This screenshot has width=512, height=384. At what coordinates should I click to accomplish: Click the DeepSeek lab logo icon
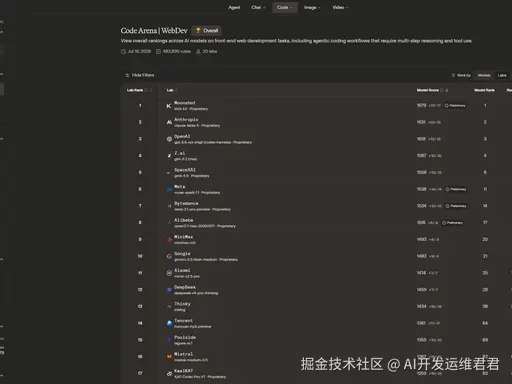(x=169, y=290)
